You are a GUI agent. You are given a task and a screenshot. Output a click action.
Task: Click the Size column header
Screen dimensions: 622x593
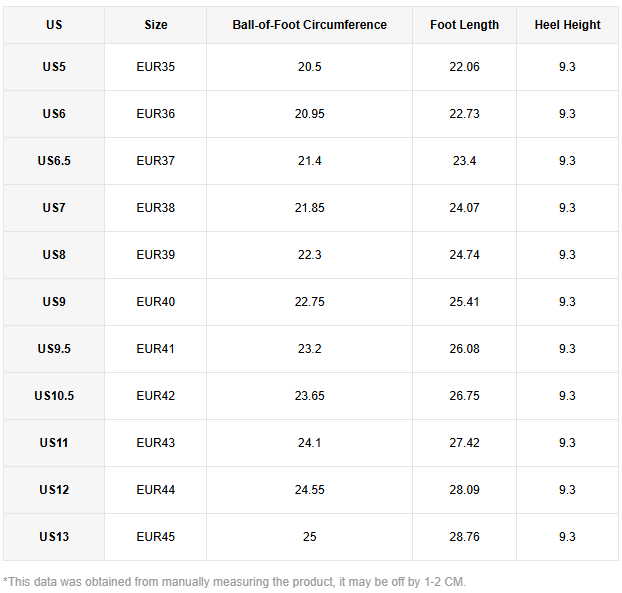point(155,25)
